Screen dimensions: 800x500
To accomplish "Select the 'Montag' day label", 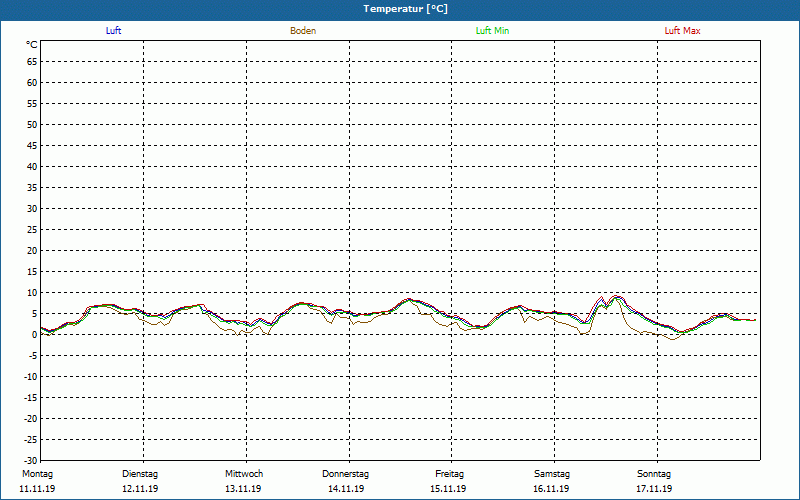I will coord(37,474).
